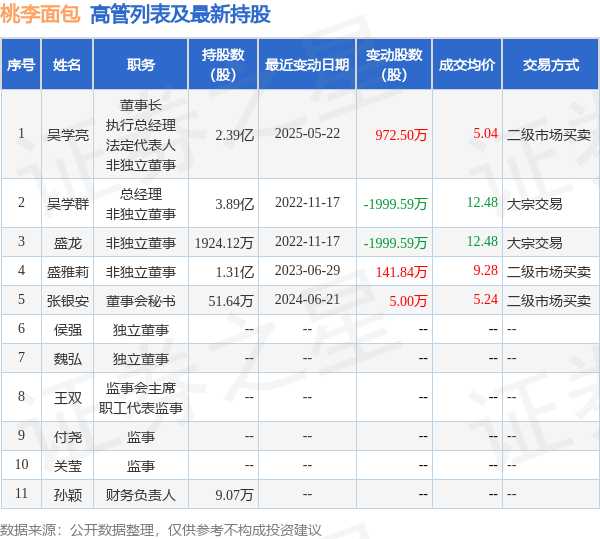600x539 pixels.
Task: Click the 执行总经理 position text
Action: 141,125
